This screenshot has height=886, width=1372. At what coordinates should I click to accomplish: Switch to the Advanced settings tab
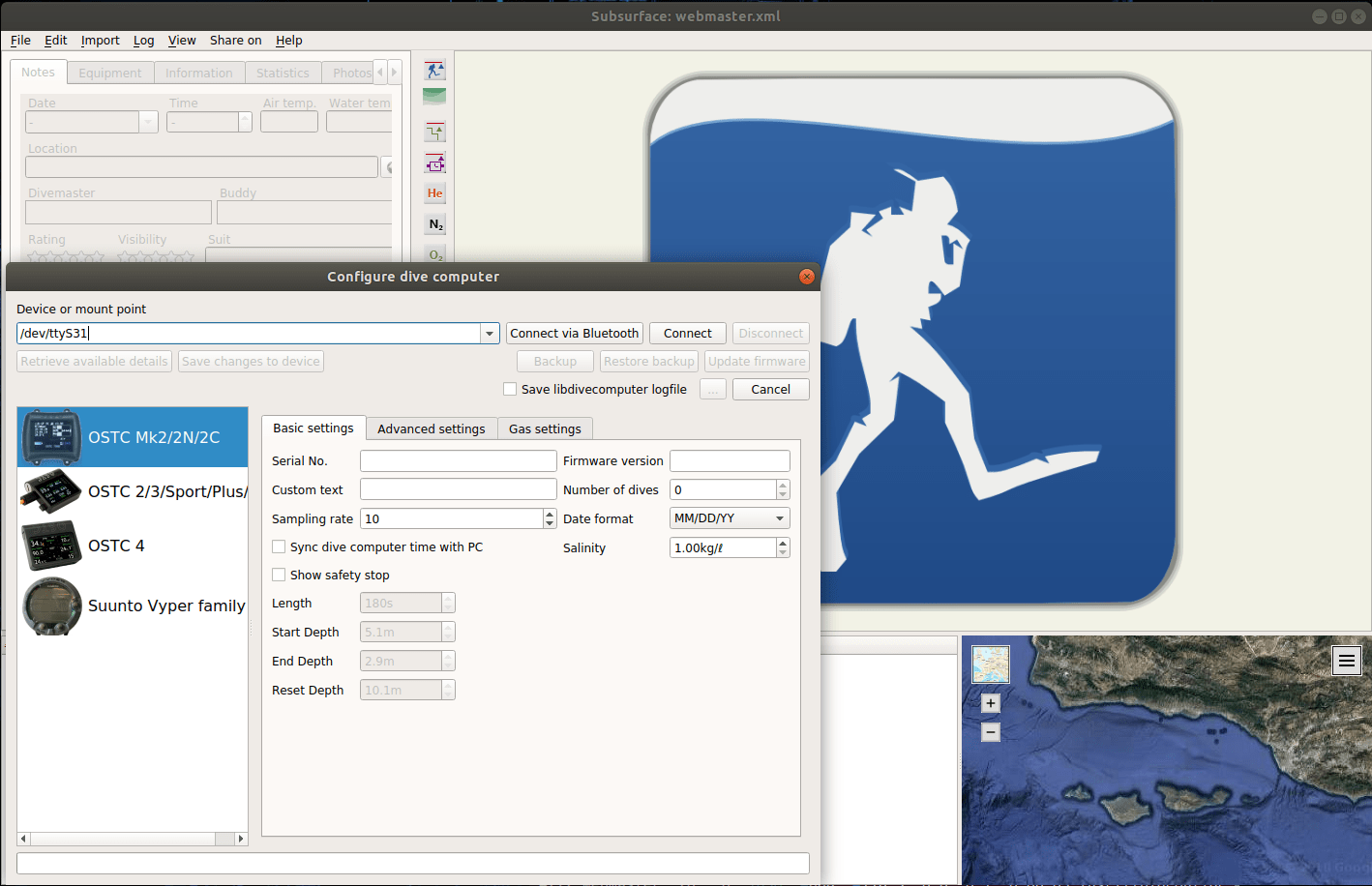tap(431, 428)
